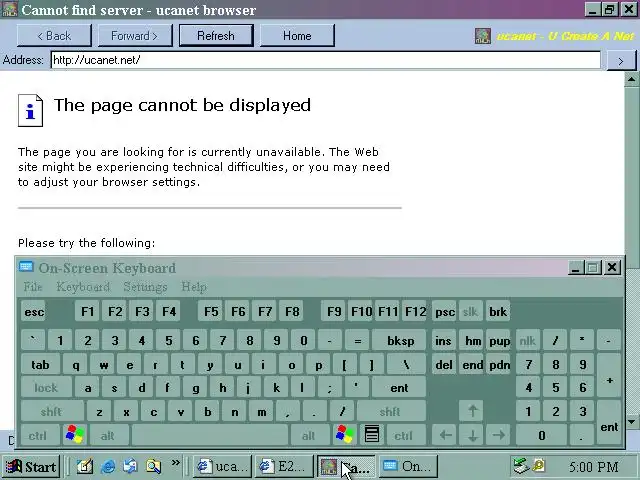Click the info page icon

[30, 111]
